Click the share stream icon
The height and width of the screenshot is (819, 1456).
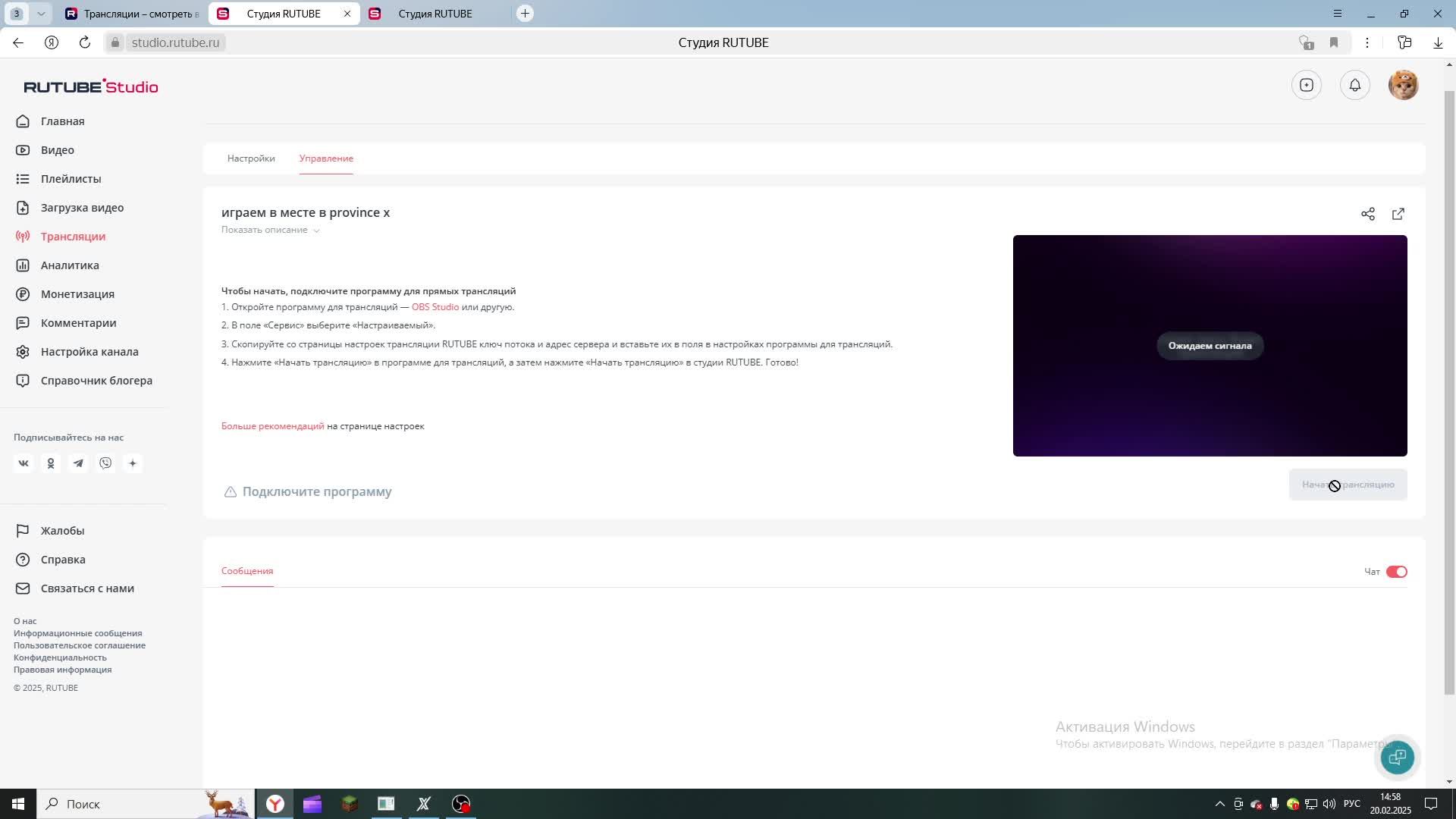[1368, 214]
